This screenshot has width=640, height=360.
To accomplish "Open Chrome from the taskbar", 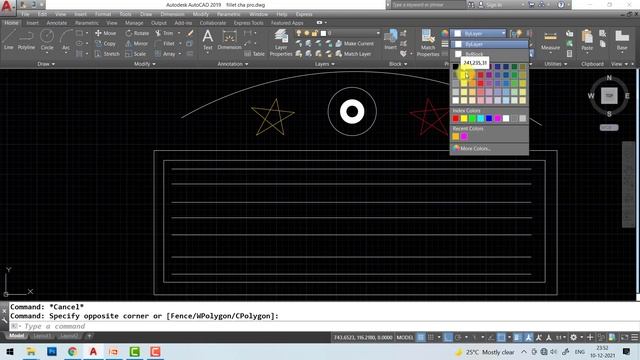I will point(73,351).
